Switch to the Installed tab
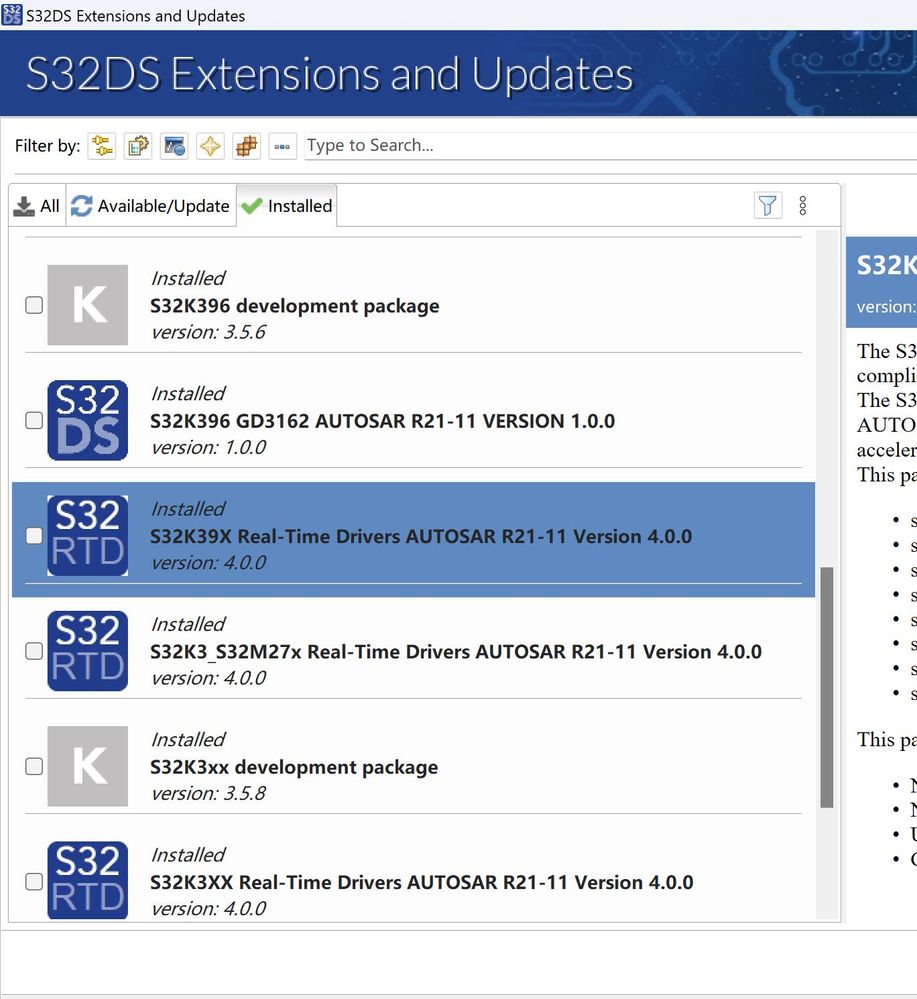The image size is (917, 999). 287,205
